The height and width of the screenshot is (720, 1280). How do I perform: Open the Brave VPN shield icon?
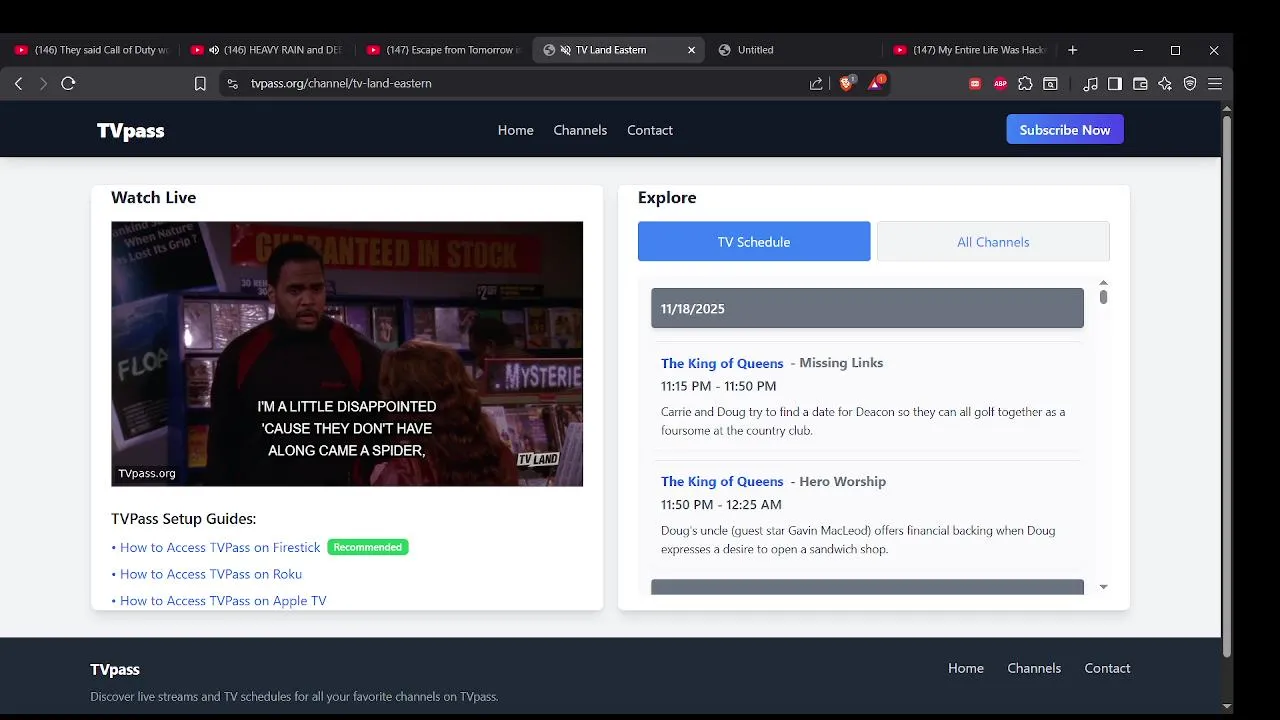pyautogui.click(x=1190, y=84)
